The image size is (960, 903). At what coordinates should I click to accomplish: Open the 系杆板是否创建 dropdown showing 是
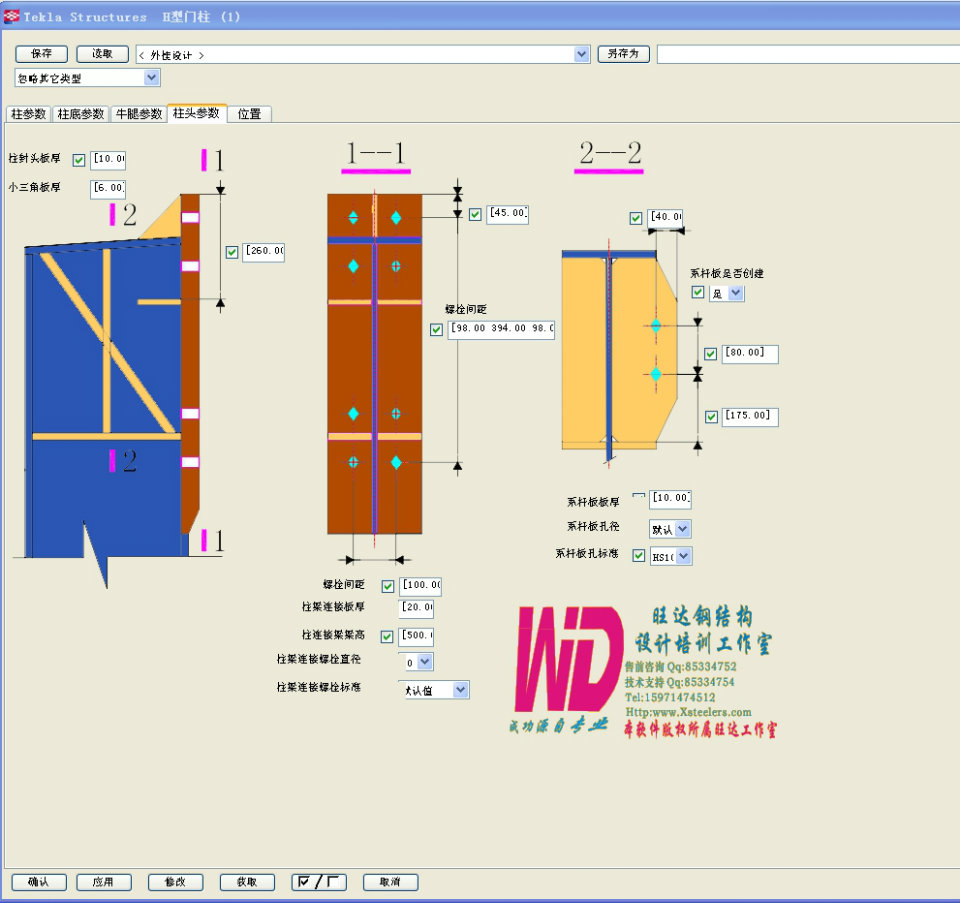click(727, 293)
